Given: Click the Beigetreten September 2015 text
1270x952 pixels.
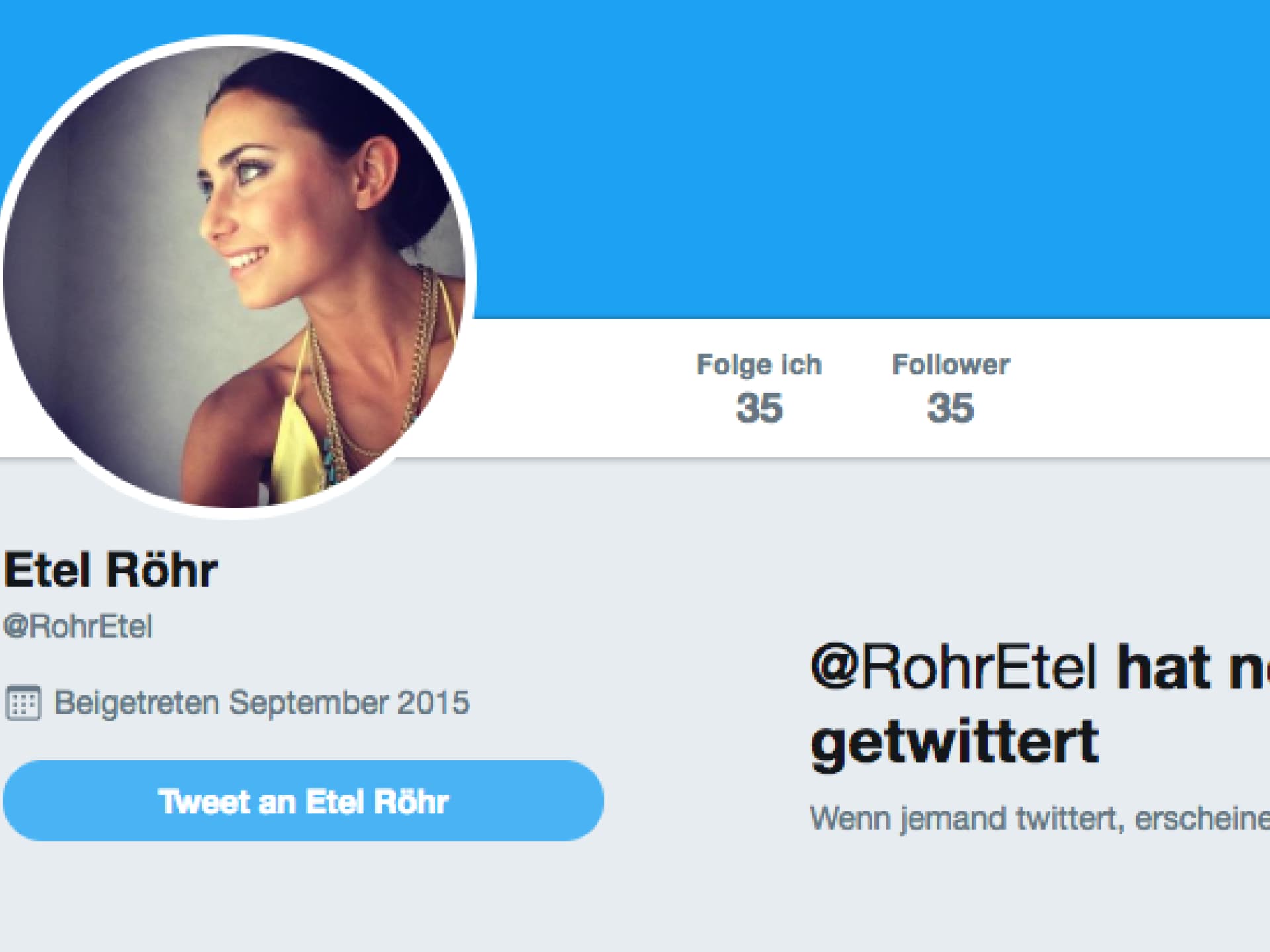Looking at the screenshot, I should 261,703.
